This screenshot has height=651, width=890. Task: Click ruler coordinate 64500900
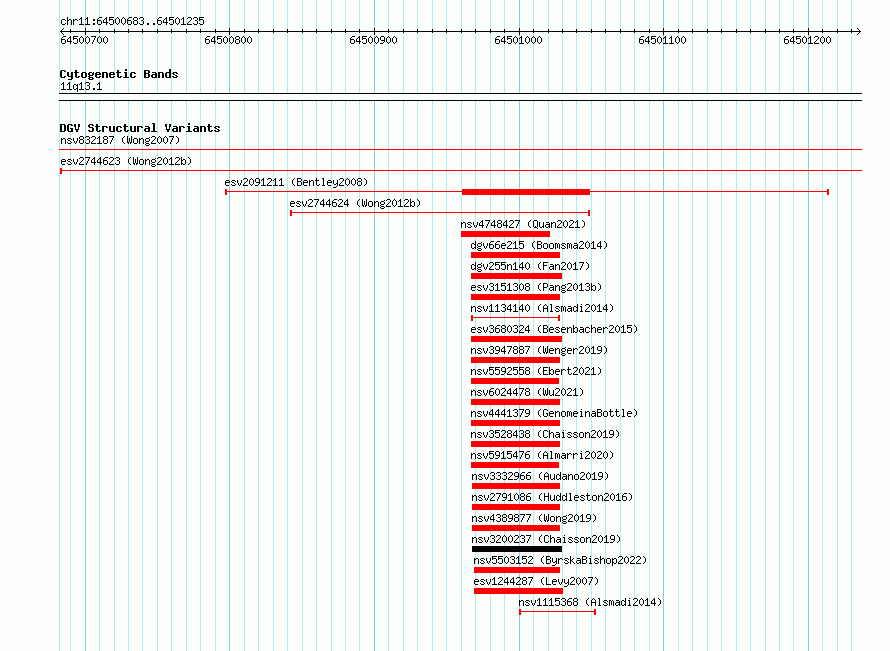click(373, 40)
